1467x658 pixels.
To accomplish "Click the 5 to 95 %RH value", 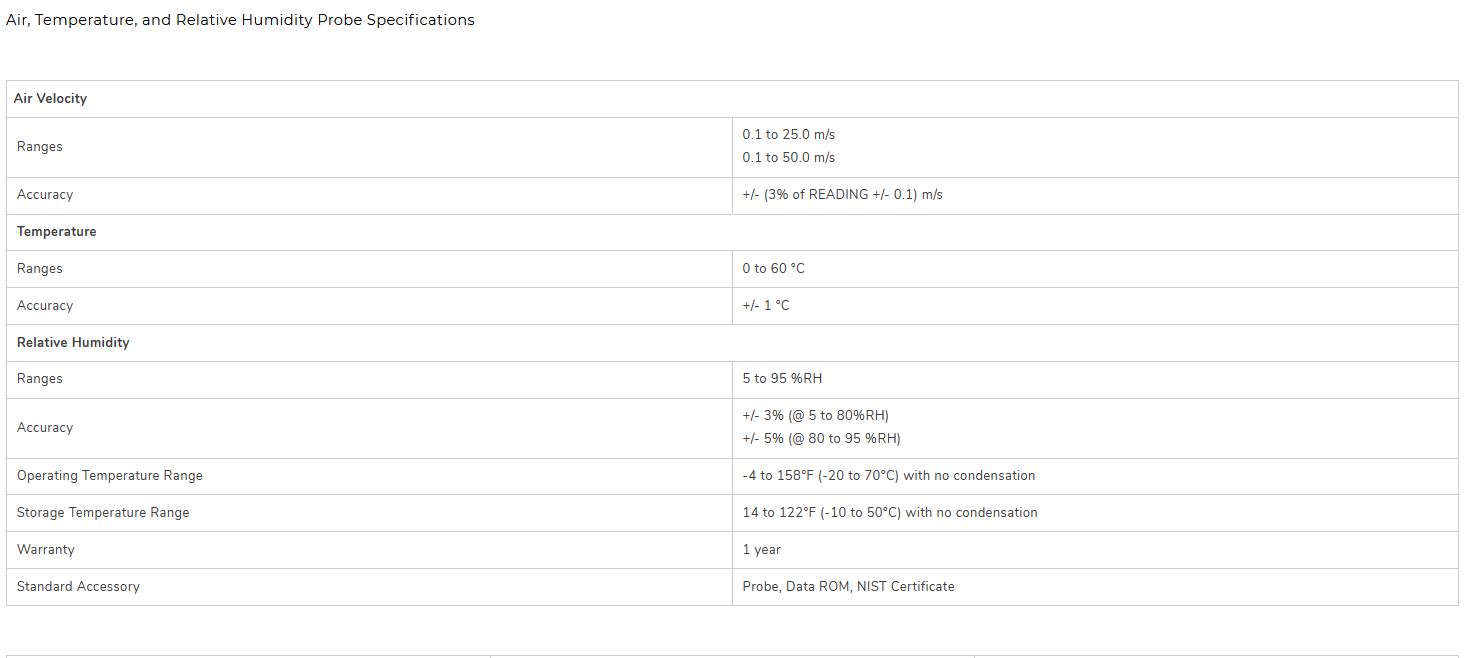I will (x=782, y=379).
